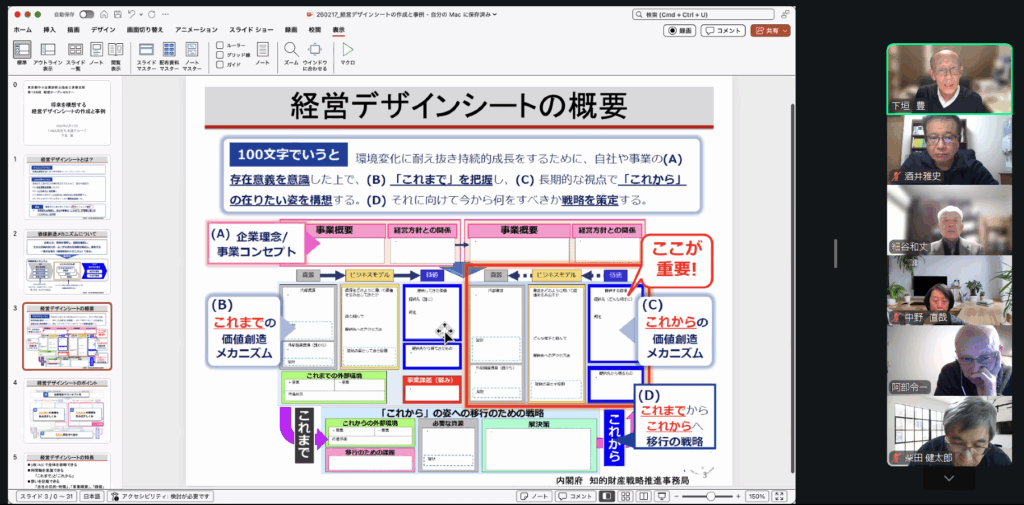The width and height of the screenshot is (1024, 505).
Task: Open Slide Sorter view (スライド一覧)
Action: [x=75, y=52]
